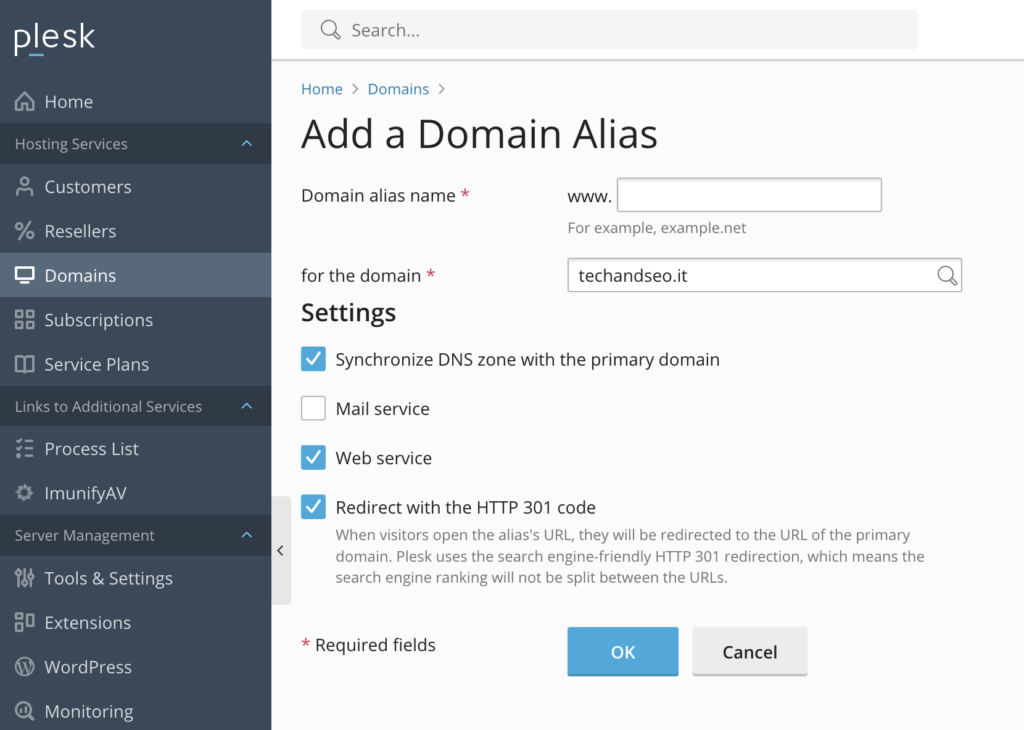Open Process List in sidebar
Image resolution: width=1024 pixels, height=730 pixels.
135,449
